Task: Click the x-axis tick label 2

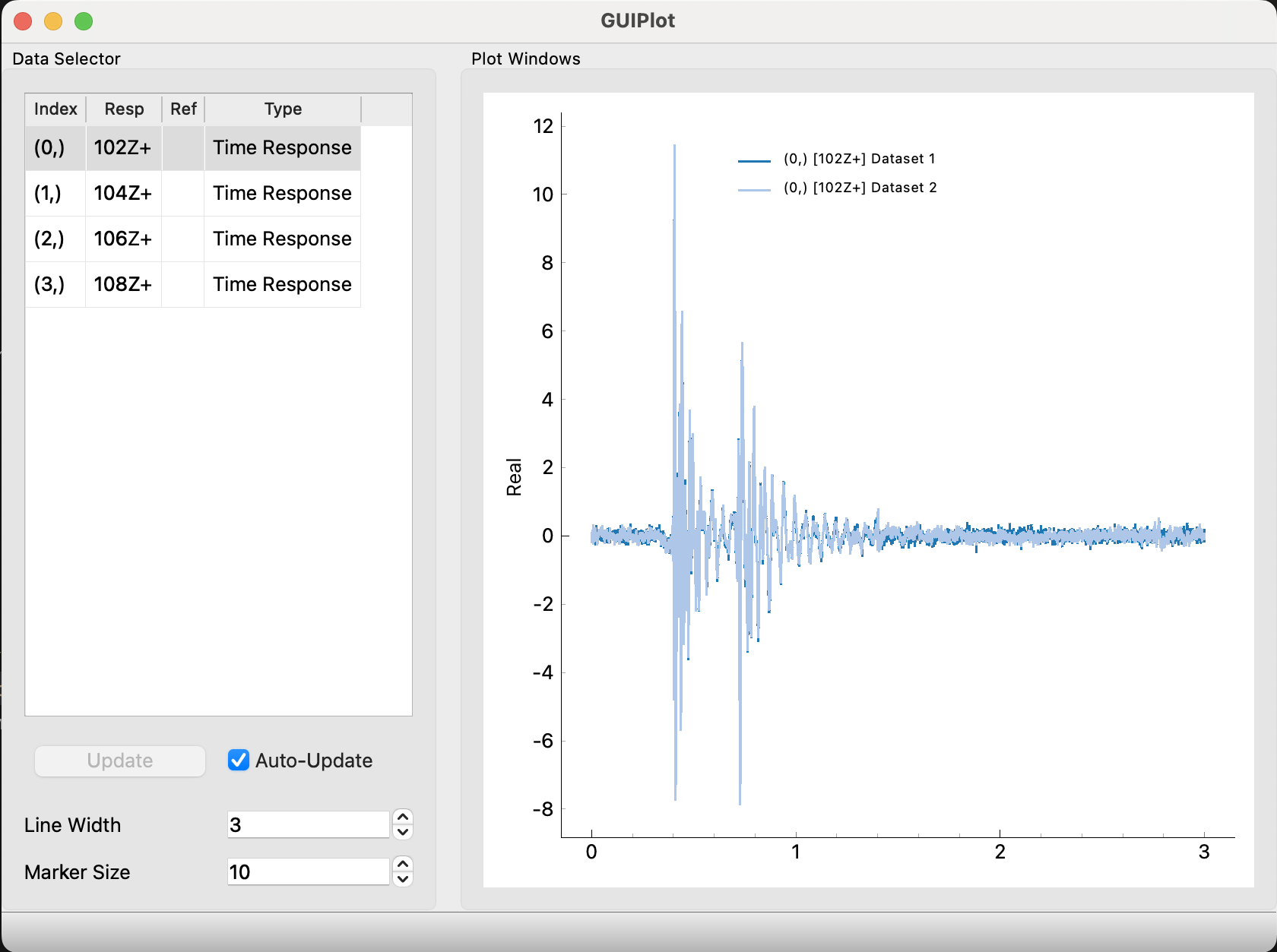Action: (1000, 852)
